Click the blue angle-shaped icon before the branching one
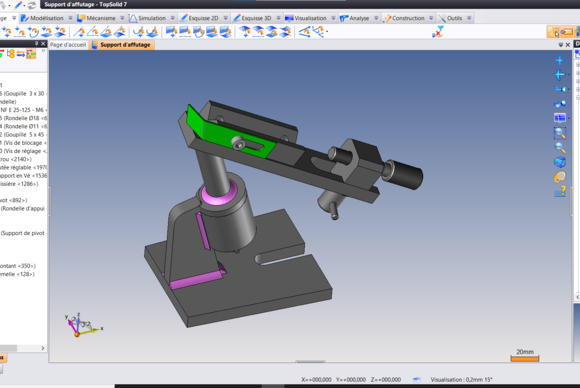This screenshot has width=580, height=388. pyautogui.click(x=304, y=32)
